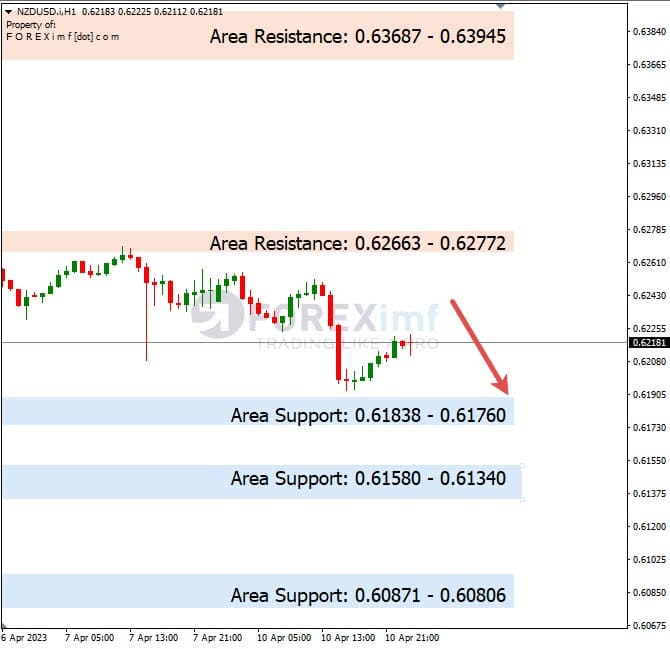Screen dimensions: 670x649
Task: Click the selected rectangle's bottom-right handle
Action: [522, 499]
